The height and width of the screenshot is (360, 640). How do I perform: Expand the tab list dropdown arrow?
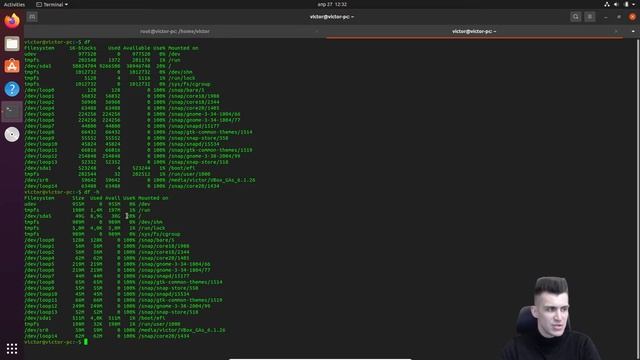(x=633, y=31)
